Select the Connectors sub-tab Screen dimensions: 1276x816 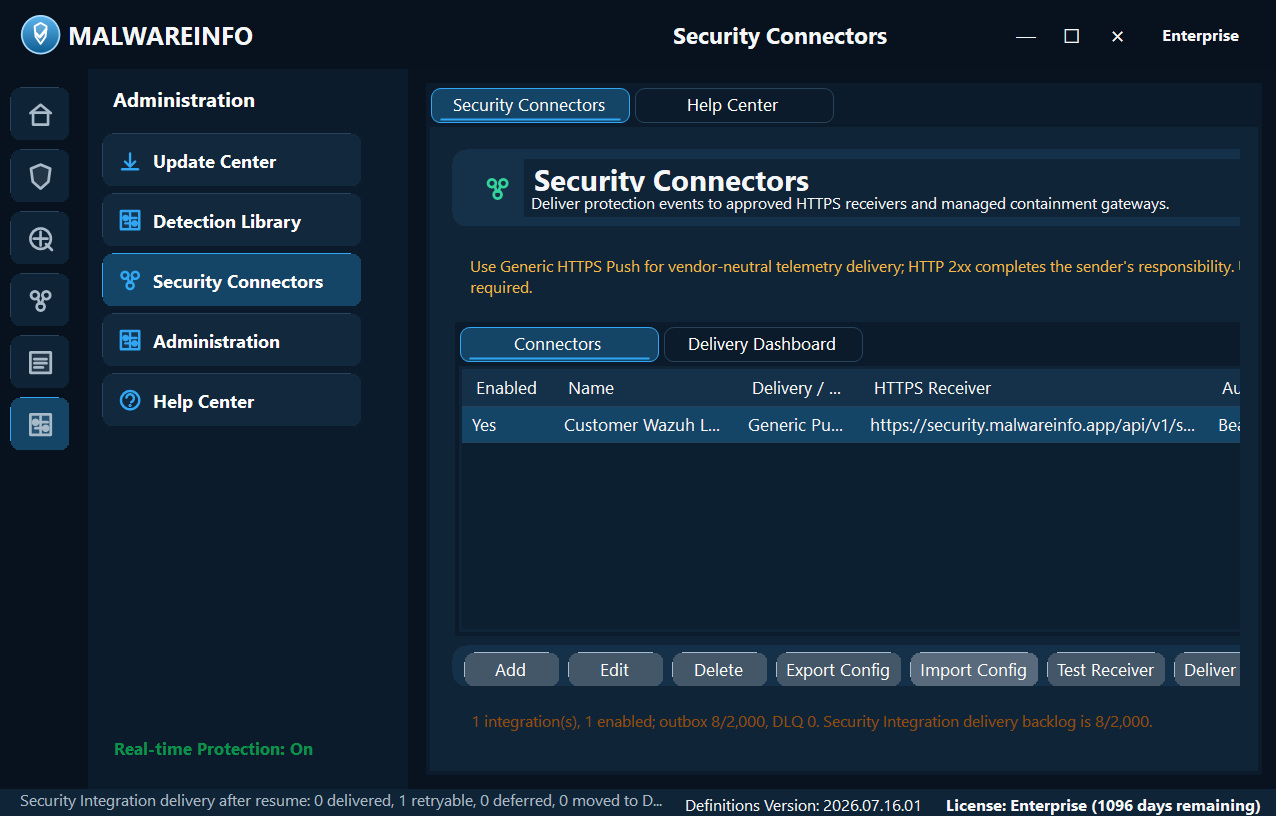click(x=559, y=344)
